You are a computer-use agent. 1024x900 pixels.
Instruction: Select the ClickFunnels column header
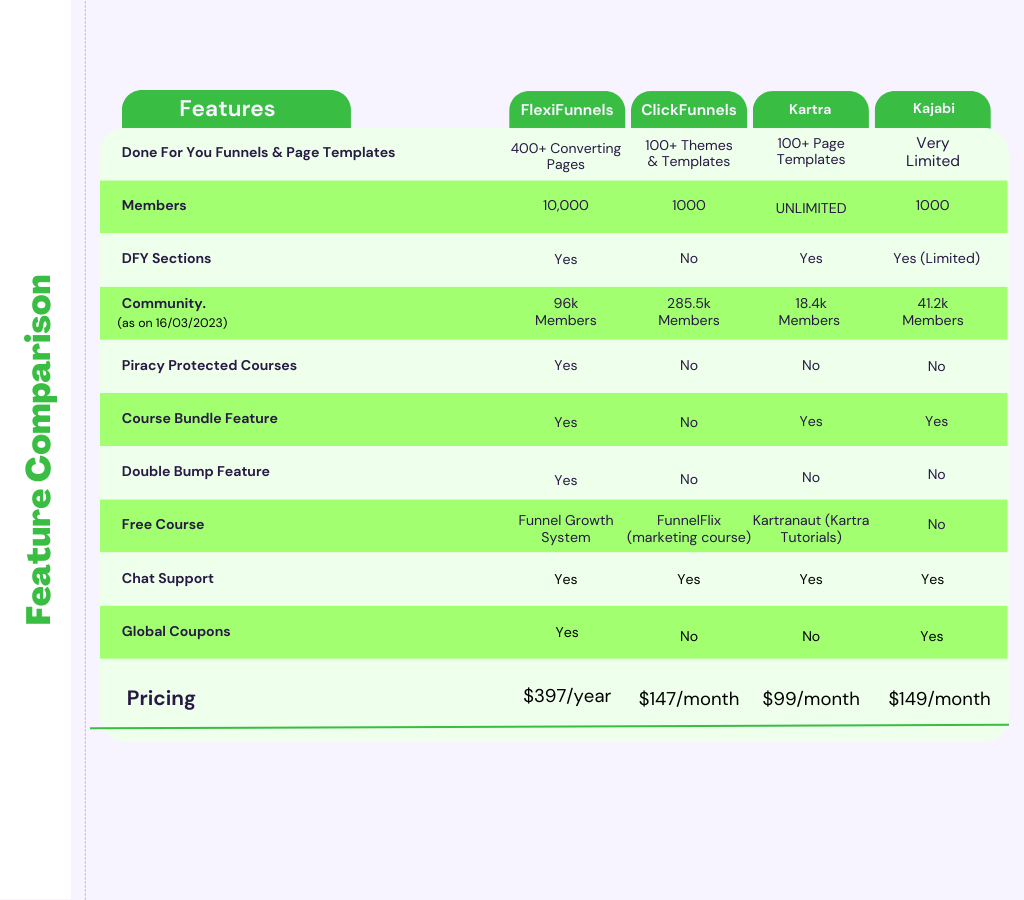tap(689, 110)
